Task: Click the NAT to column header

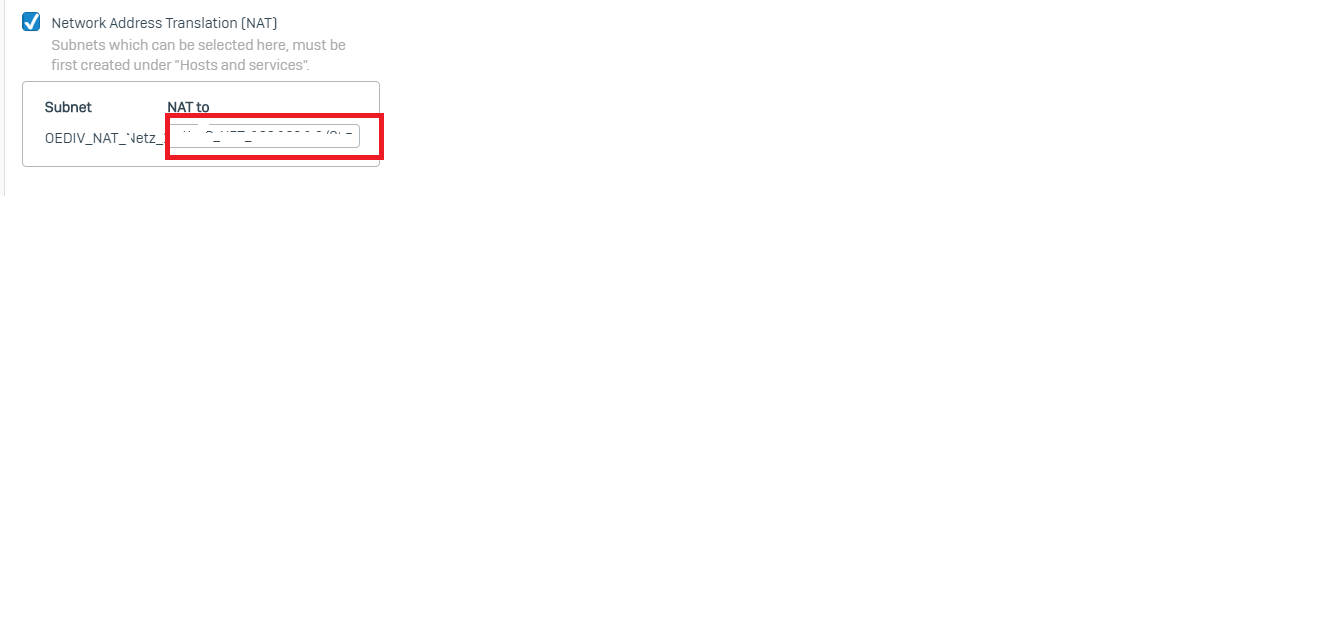Action: [x=188, y=107]
